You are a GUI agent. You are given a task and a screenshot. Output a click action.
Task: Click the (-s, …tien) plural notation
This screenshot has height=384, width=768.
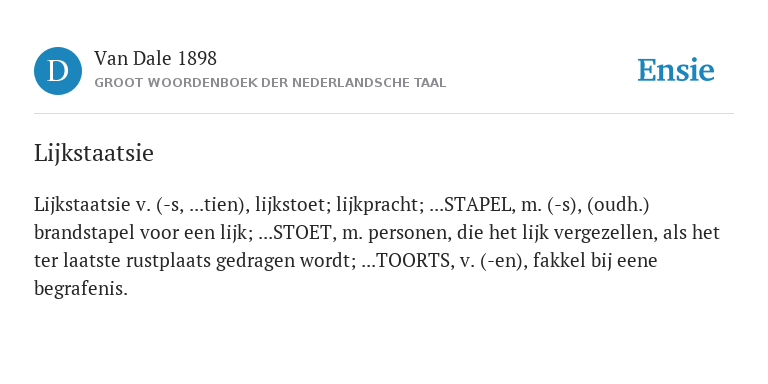(203, 205)
